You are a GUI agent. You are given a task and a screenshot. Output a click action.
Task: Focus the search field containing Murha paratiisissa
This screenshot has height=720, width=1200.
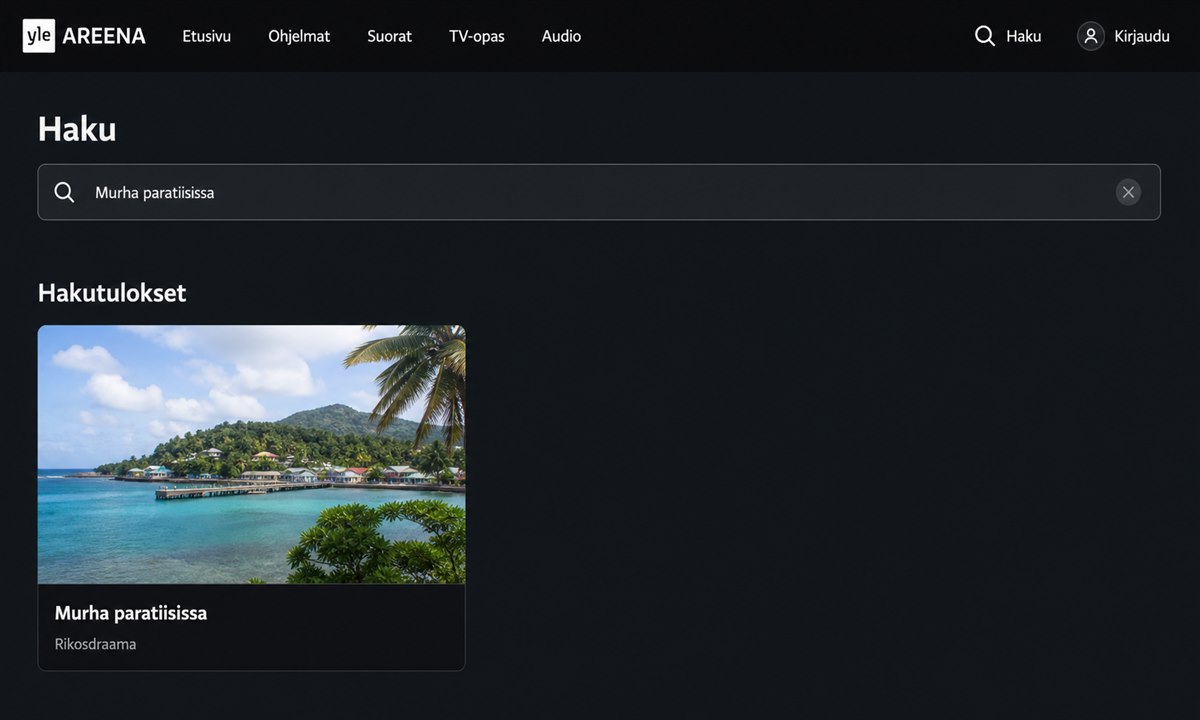pyautogui.click(x=599, y=192)
